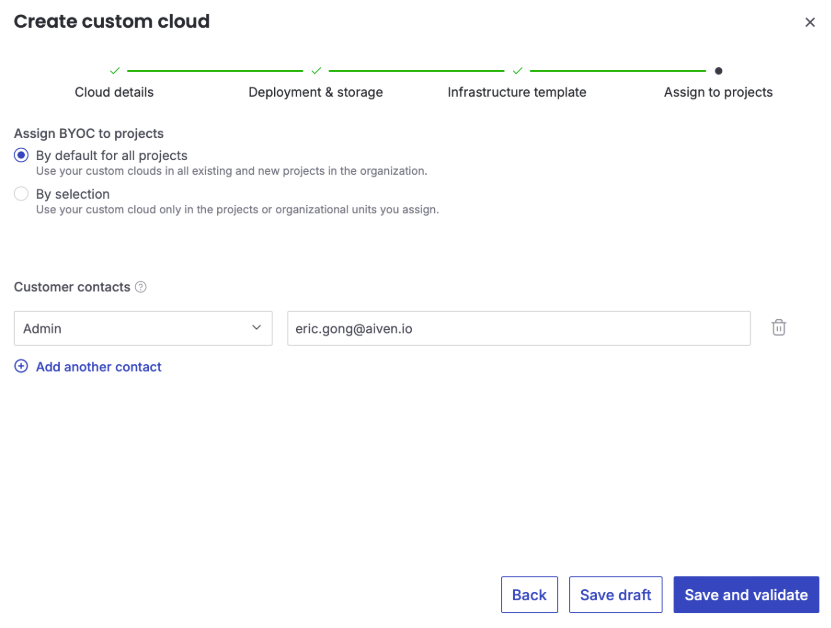Click the eric.gong@aiven.io email field

click(519, 327)
